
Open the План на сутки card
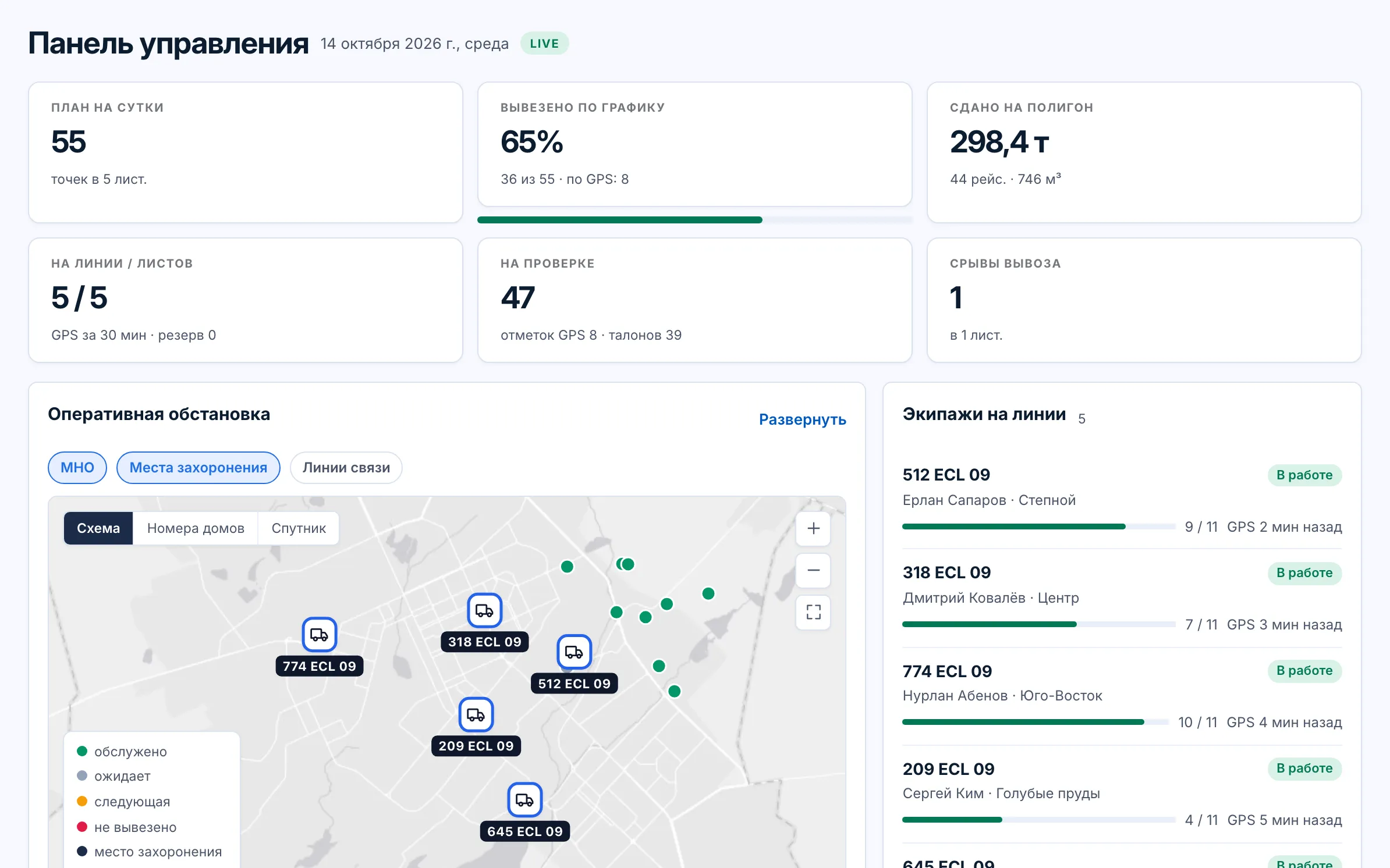tap(246, 152)
